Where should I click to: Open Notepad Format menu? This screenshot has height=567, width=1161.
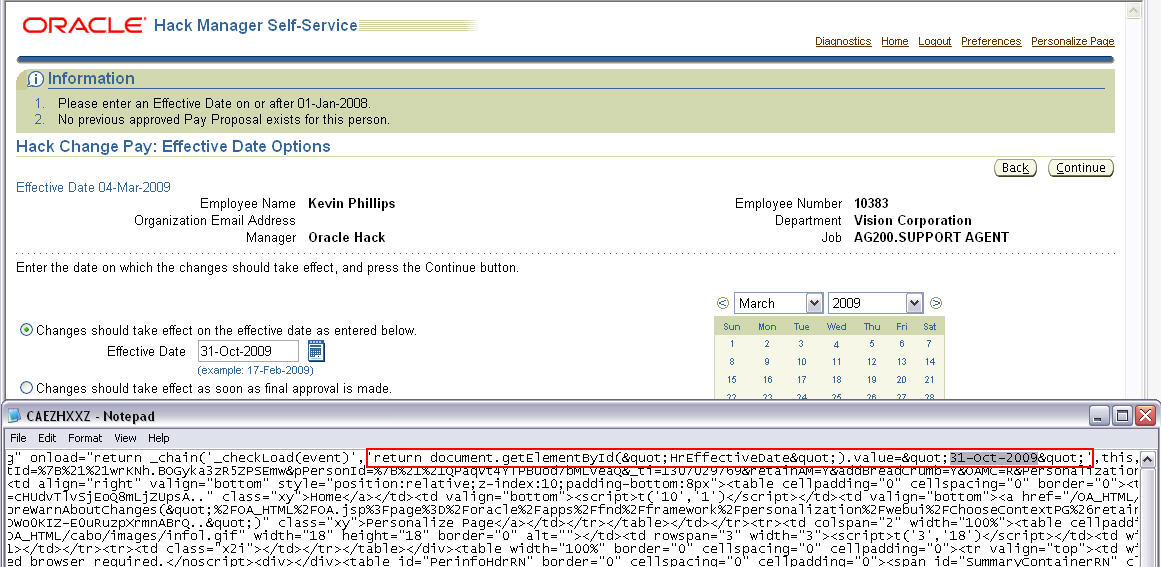click(x=85, y=438)
